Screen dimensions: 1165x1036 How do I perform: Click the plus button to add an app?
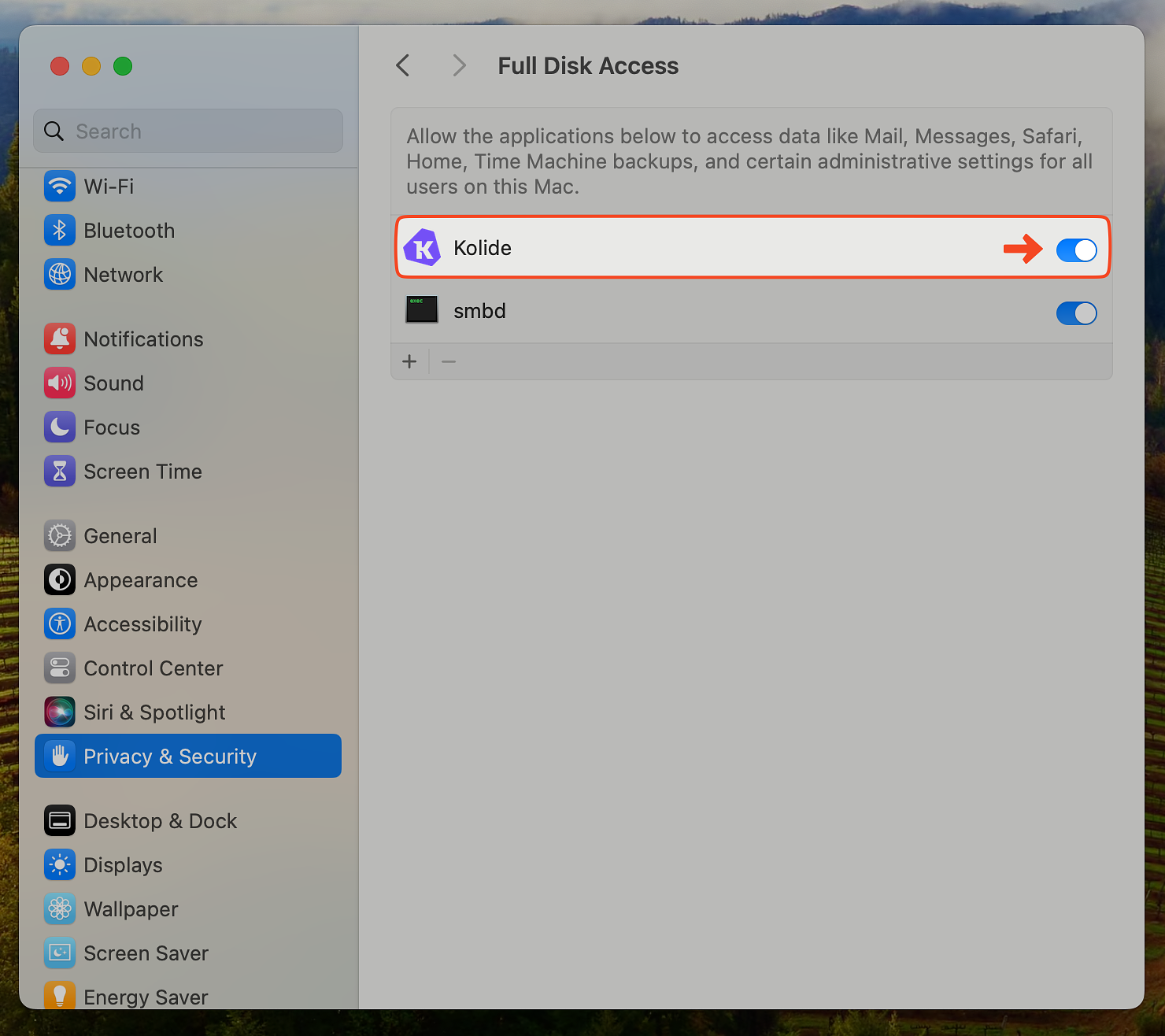click(x=409, y=361)
